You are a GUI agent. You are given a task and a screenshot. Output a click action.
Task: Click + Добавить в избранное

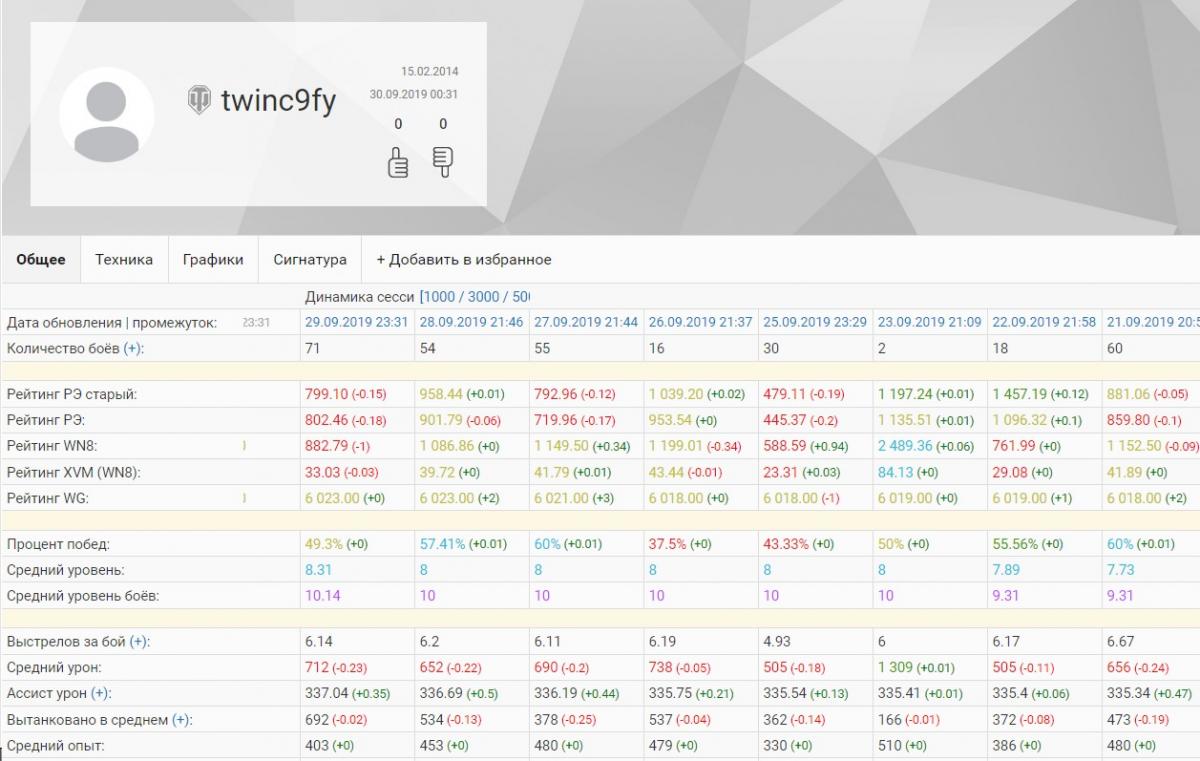464,259
